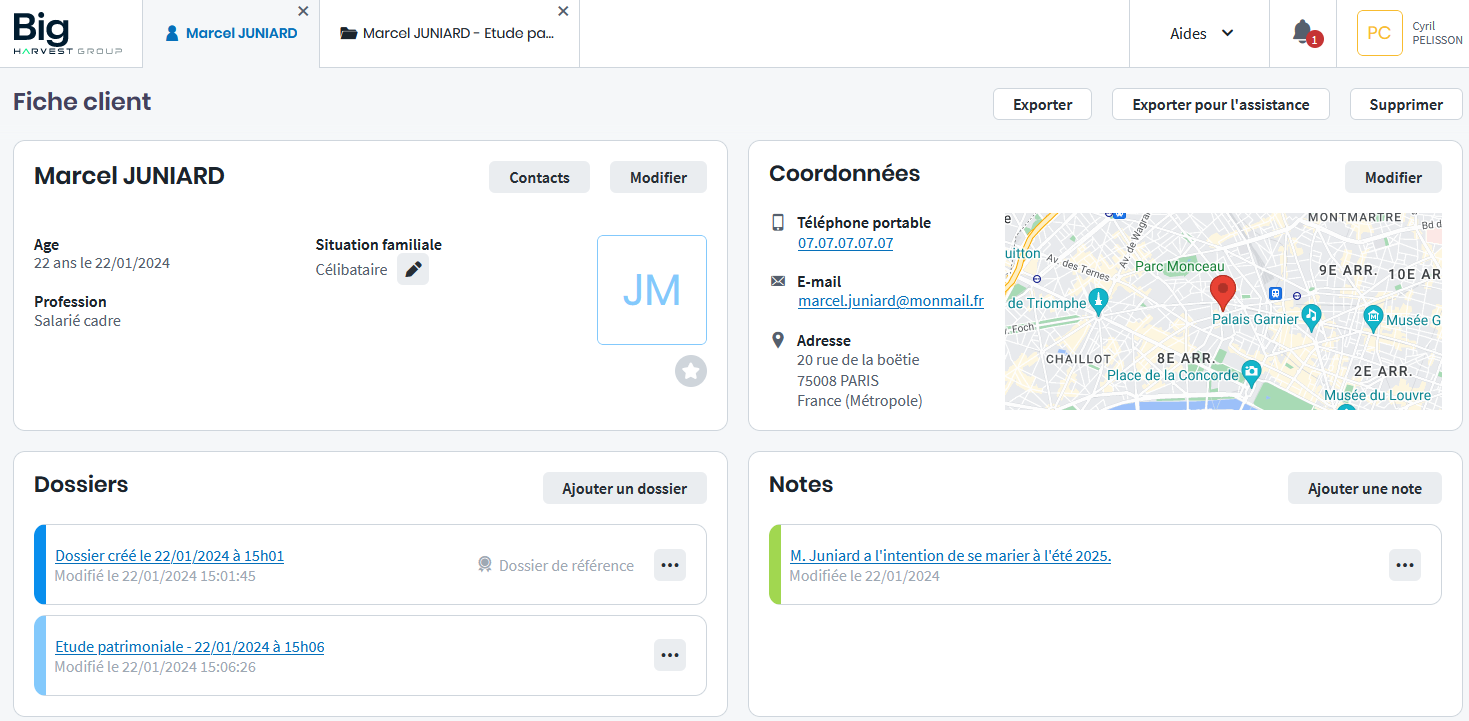The width and height of the screenshot is (1469, 721).
Task: Click Exporter pour l'assistance button
Action: coord(1220,104)
